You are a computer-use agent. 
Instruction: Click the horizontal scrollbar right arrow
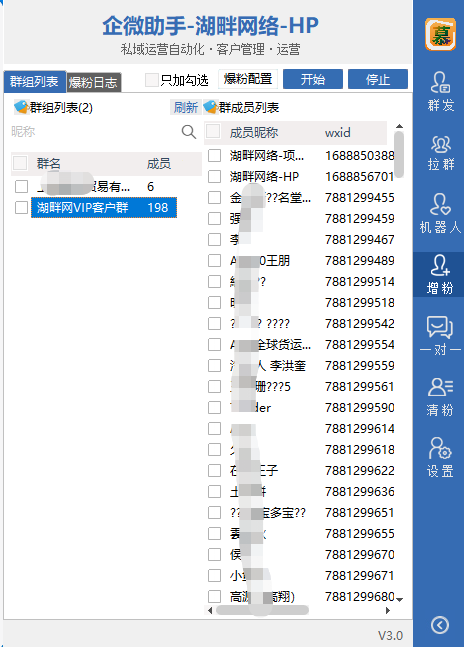coord(387,610)
